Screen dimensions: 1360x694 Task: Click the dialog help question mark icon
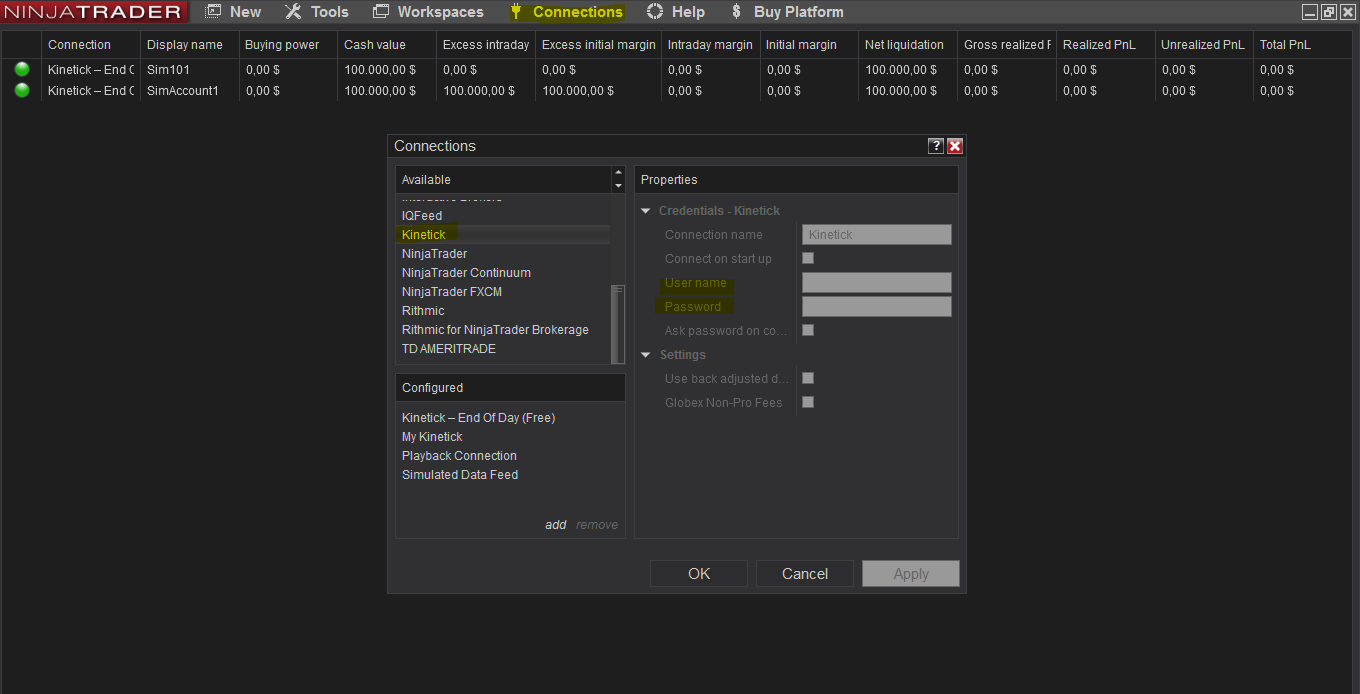pos(936,146)
